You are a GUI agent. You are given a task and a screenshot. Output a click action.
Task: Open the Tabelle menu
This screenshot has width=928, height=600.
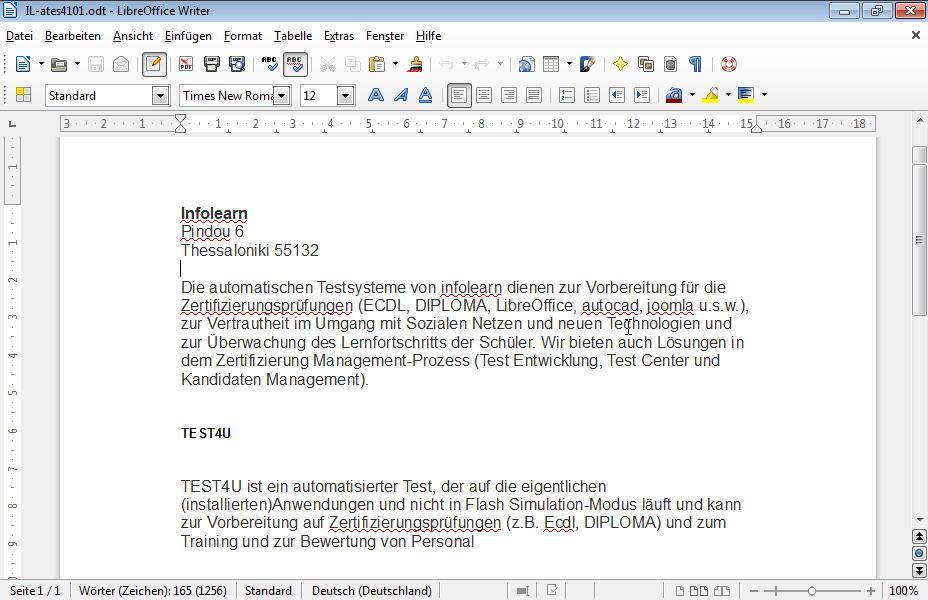pos(293,36)
